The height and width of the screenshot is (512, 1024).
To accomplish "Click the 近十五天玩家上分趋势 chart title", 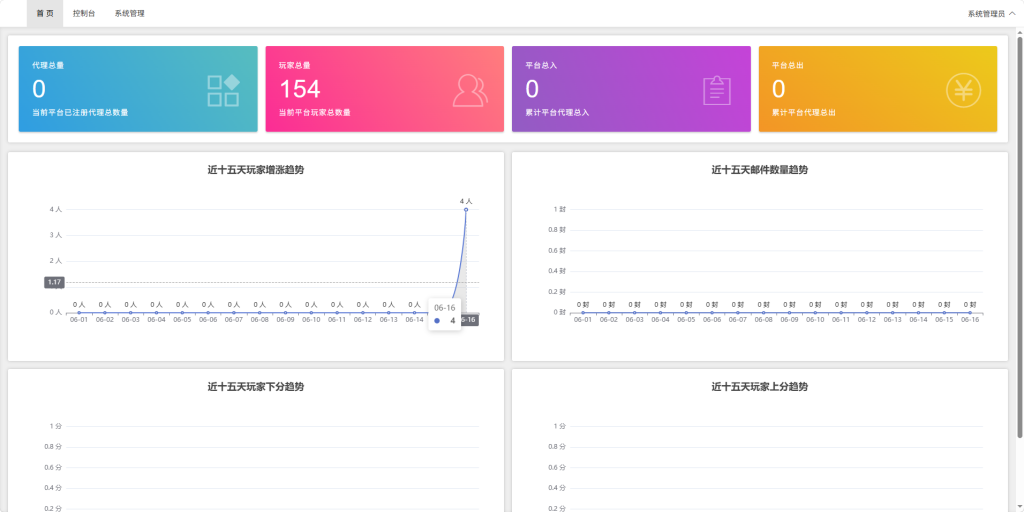I will [760, 387].
